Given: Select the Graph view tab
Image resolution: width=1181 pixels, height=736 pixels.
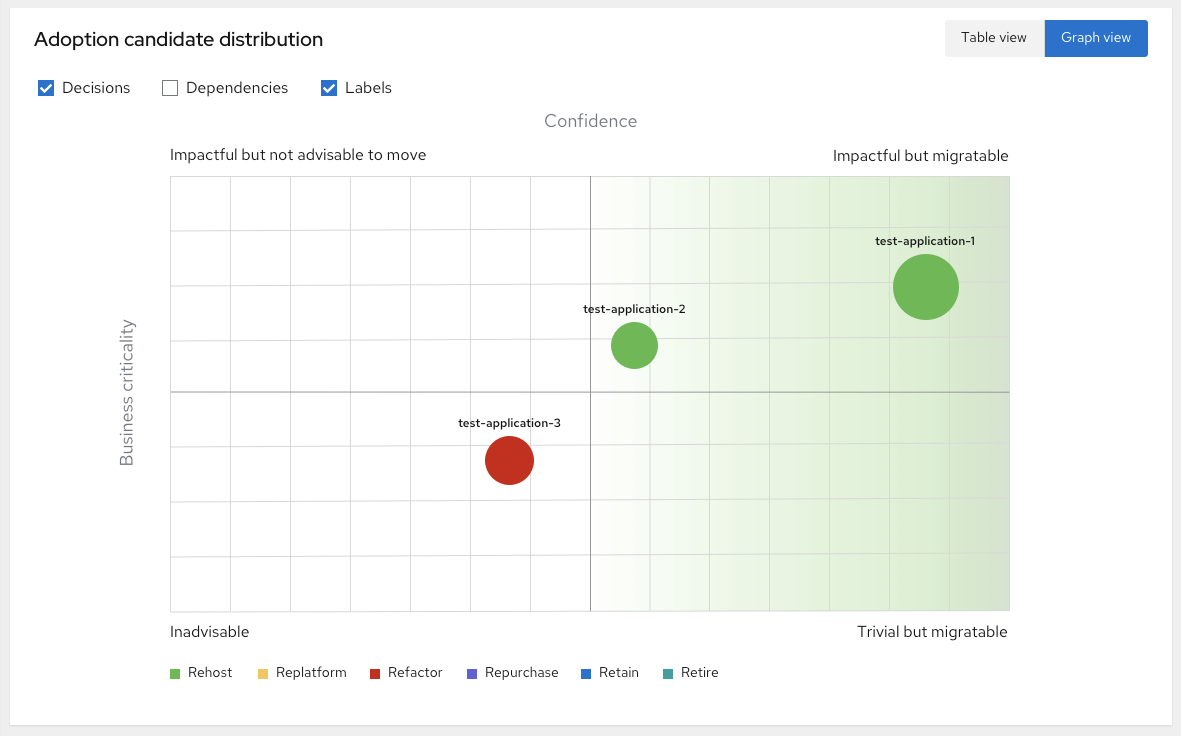Looking at the screenshot, I should (1096, 38).
